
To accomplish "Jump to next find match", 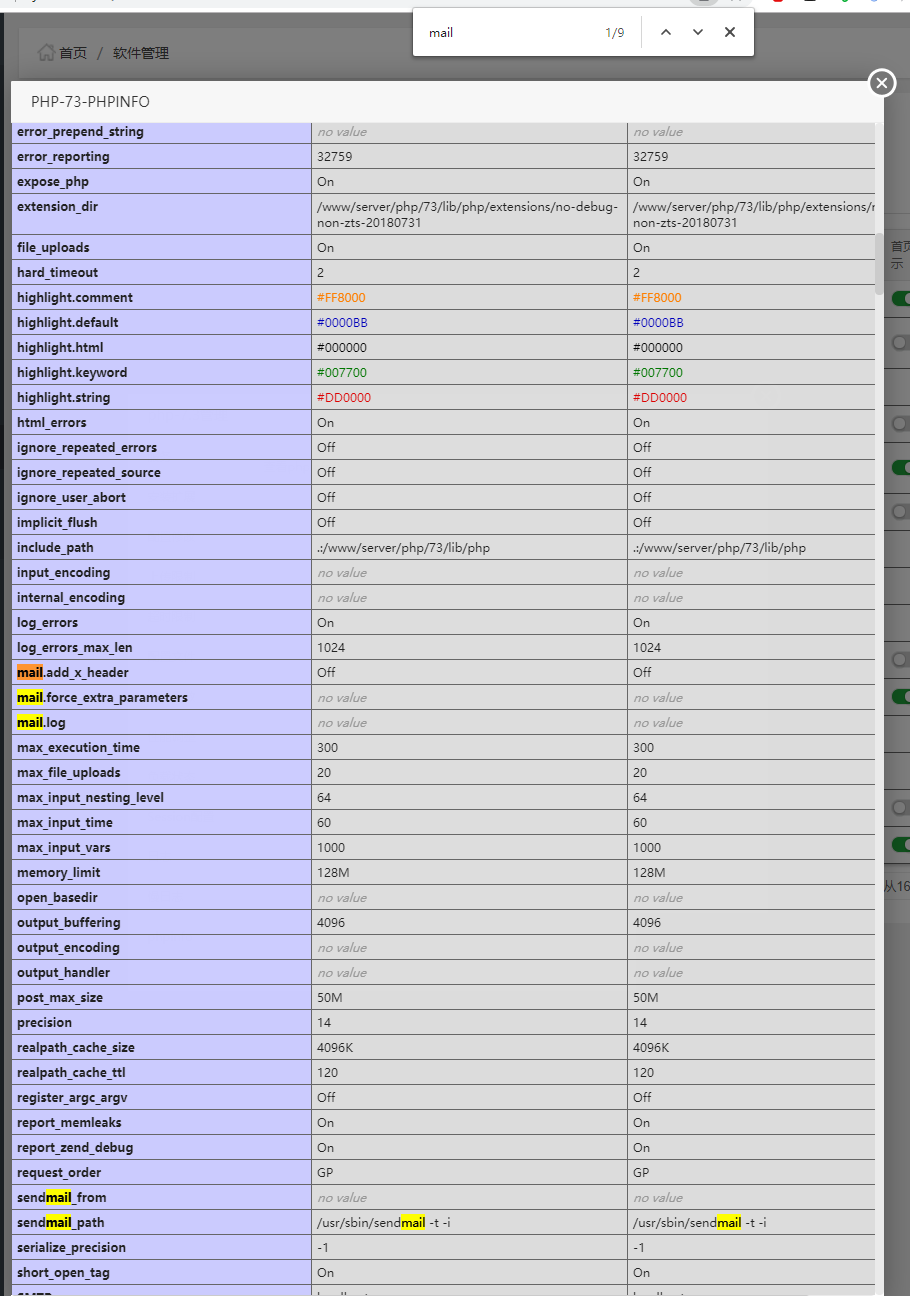I will click(698, 32).
